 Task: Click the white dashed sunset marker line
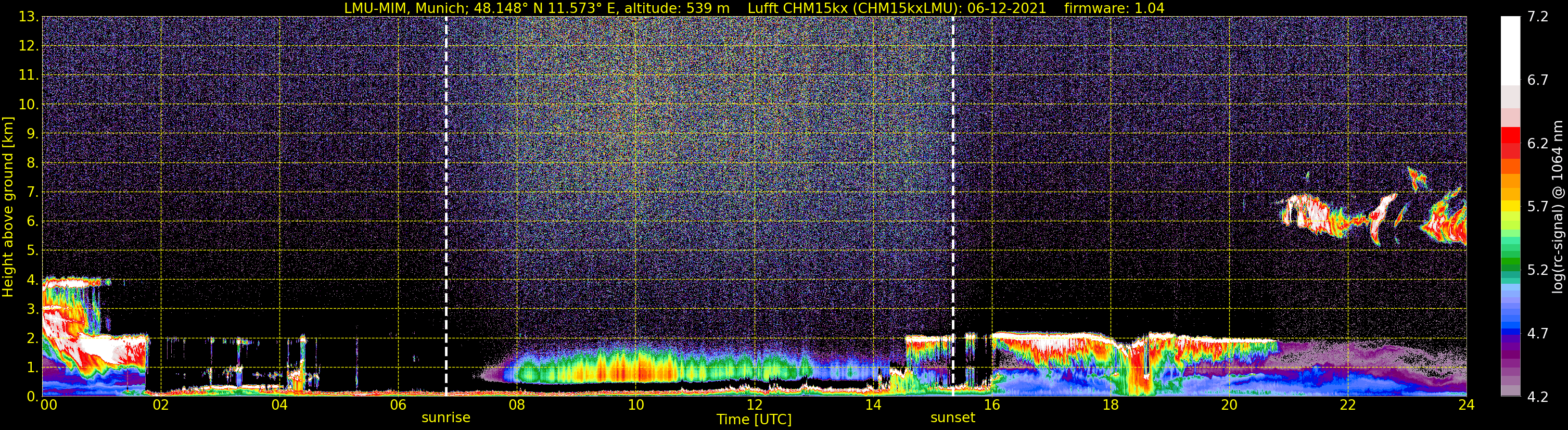952,207
